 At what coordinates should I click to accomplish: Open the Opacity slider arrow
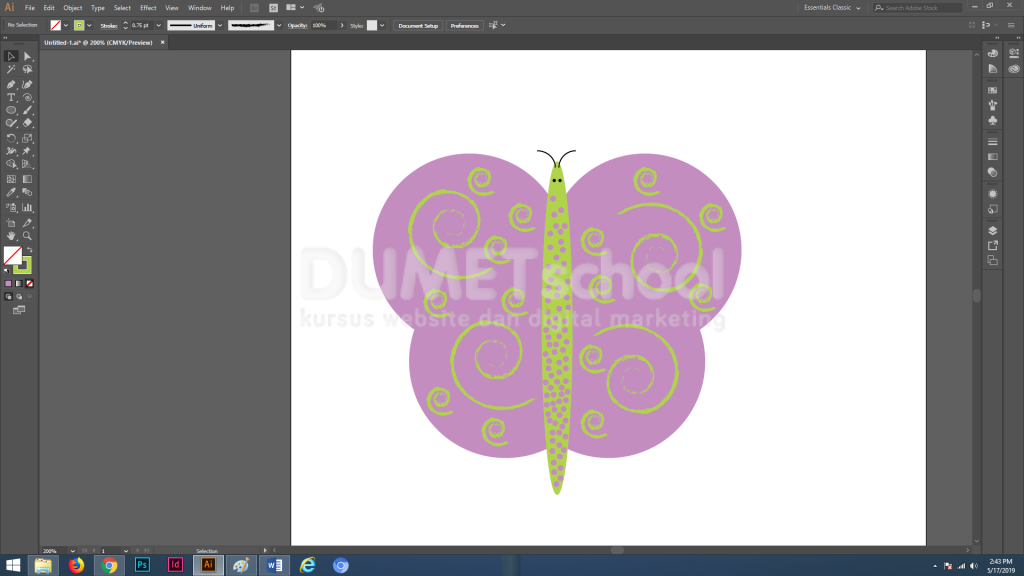click(x=342, y=25)
